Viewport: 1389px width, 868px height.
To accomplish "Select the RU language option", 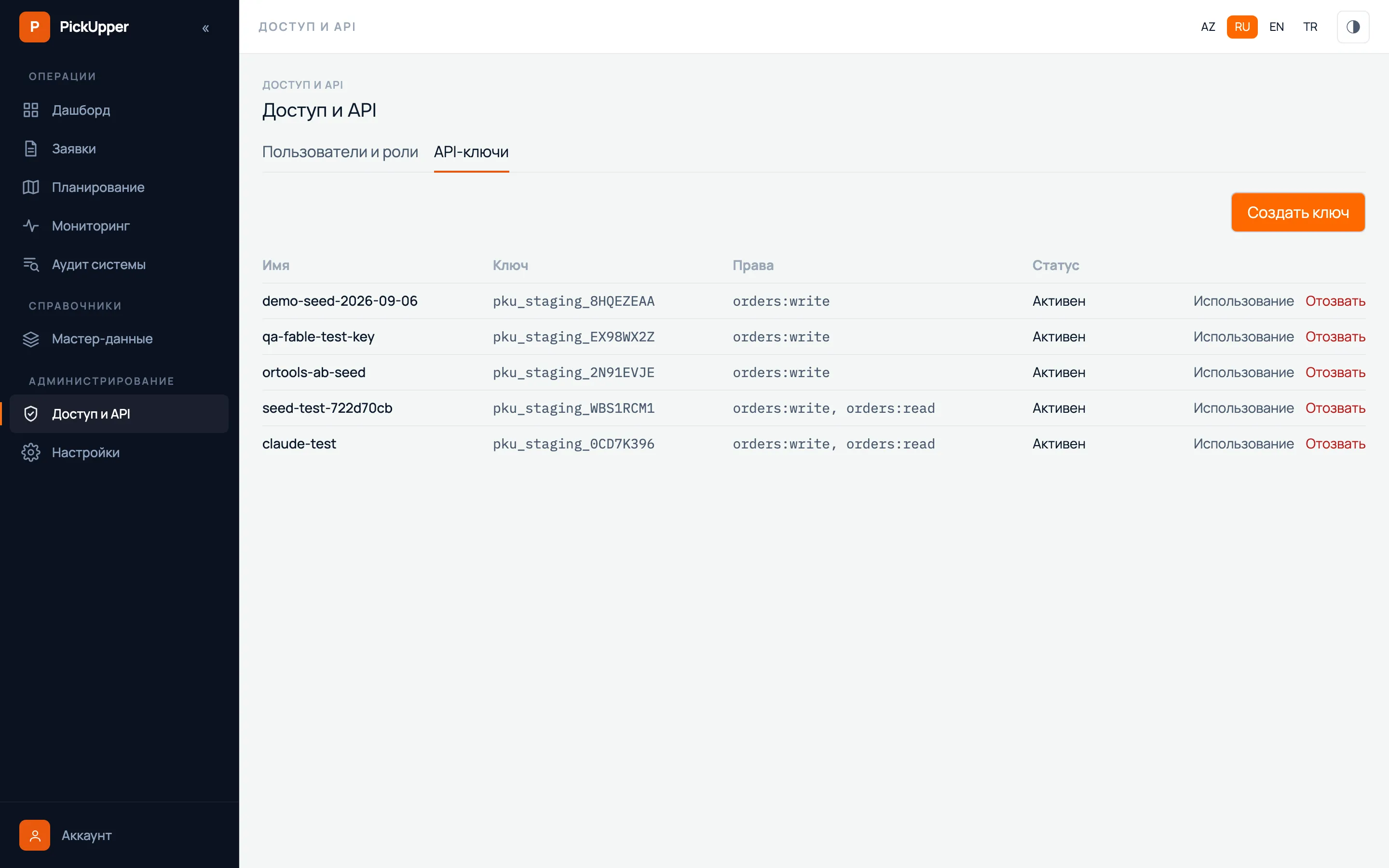I will 1242,27.
